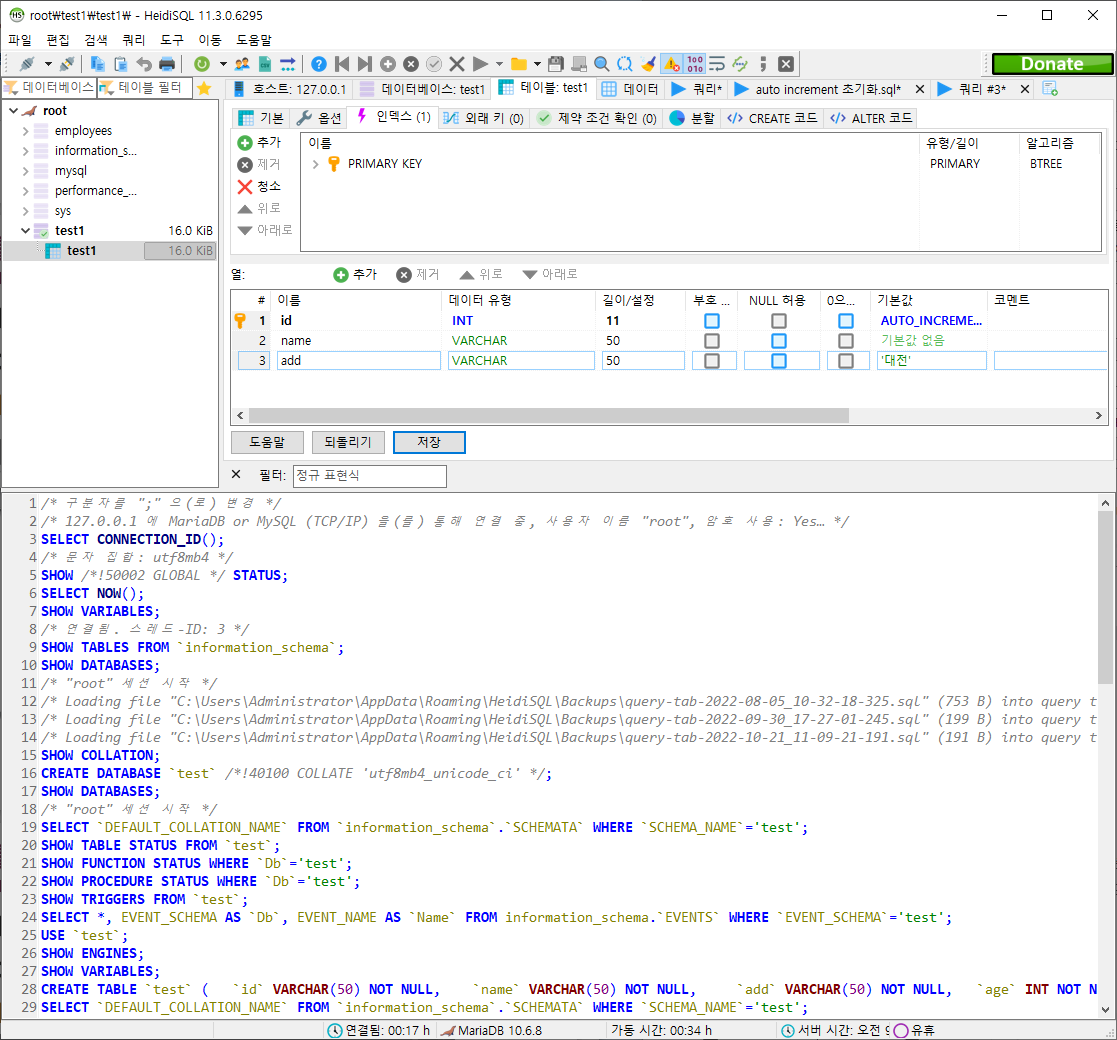Click the 저장 save button
This screenshot has height=1040, width=1117.
(x=429, y=442)
